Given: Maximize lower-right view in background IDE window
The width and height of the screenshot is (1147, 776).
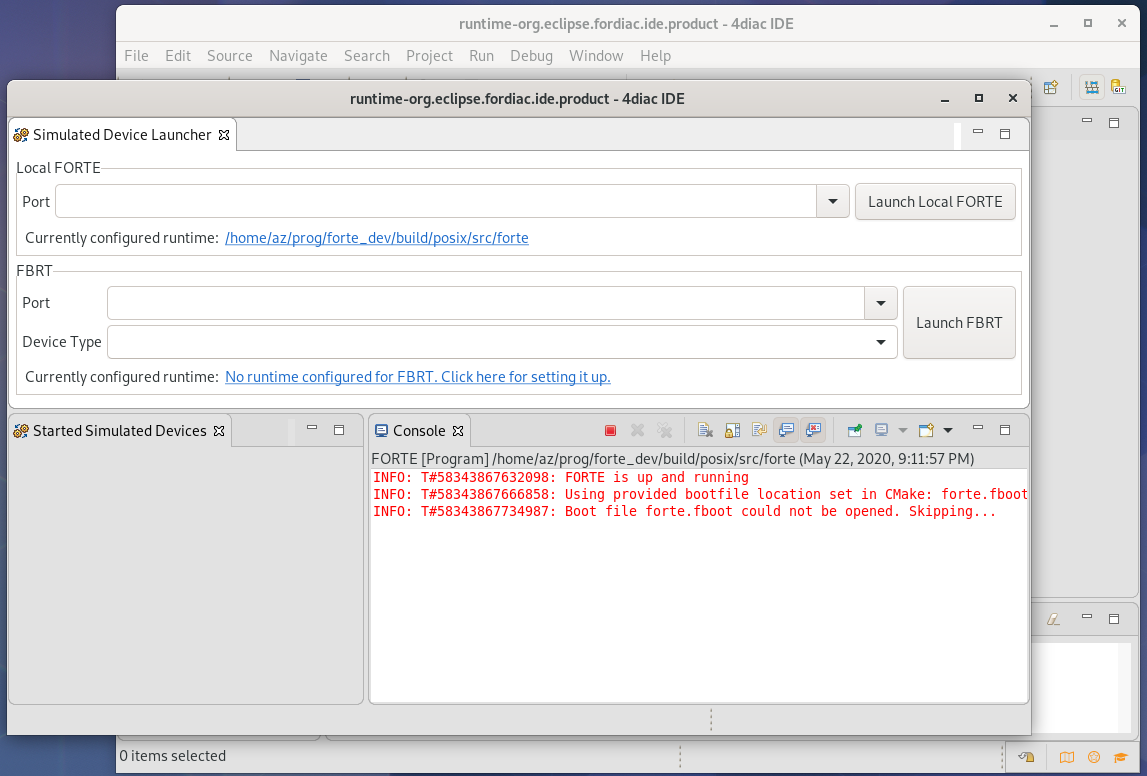Looking at the screenshot, I should (x=1114, y=619).
